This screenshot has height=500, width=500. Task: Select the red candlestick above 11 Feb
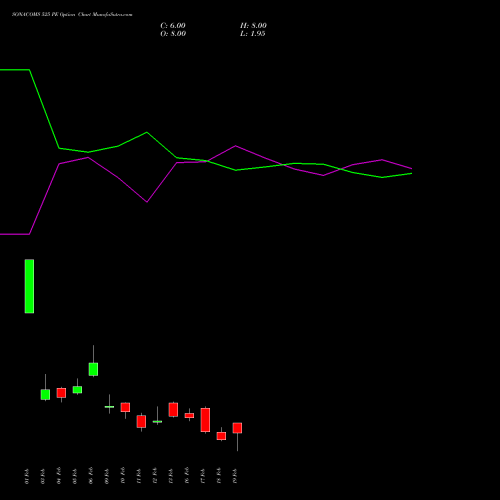click(x=141, y=421)
